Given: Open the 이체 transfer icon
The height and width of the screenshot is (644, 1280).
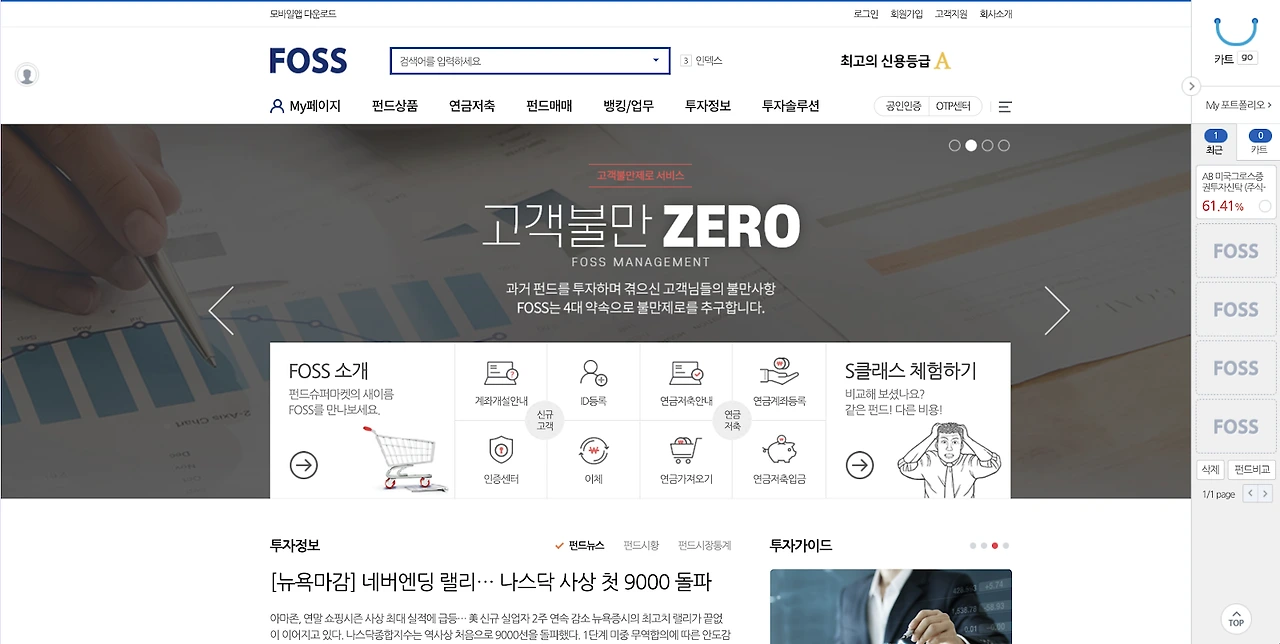Looking at the screenshot, I should click(594, 451).
